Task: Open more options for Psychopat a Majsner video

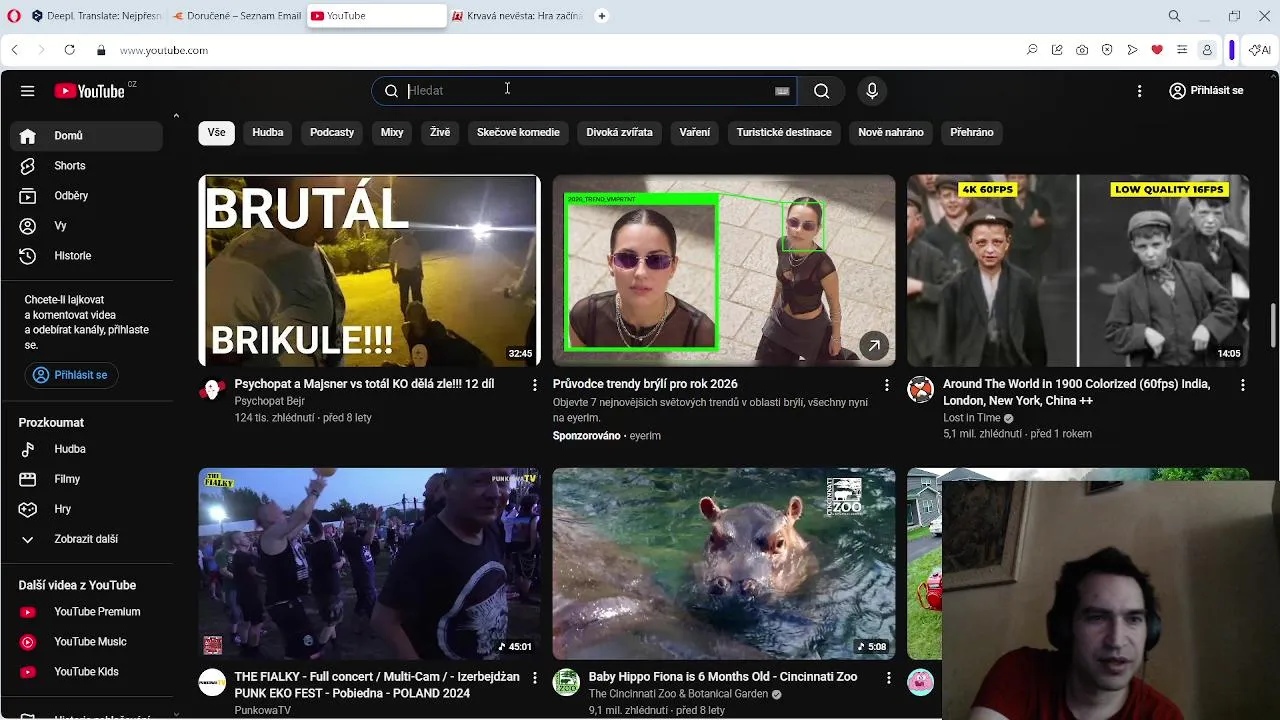Action: click(534, 385)
